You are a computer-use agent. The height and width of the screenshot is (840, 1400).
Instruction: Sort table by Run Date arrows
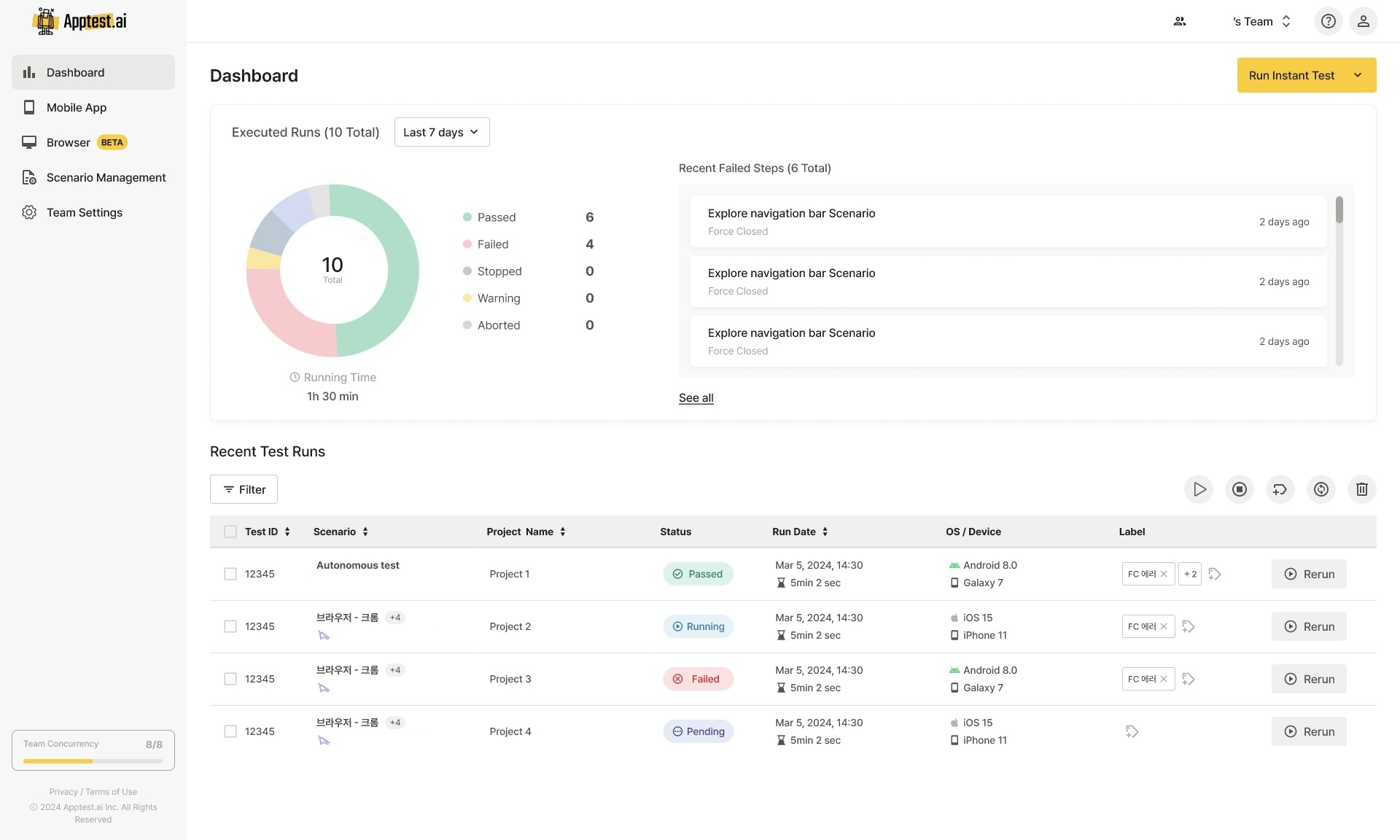pyautogui.click(x=825, y=532)
